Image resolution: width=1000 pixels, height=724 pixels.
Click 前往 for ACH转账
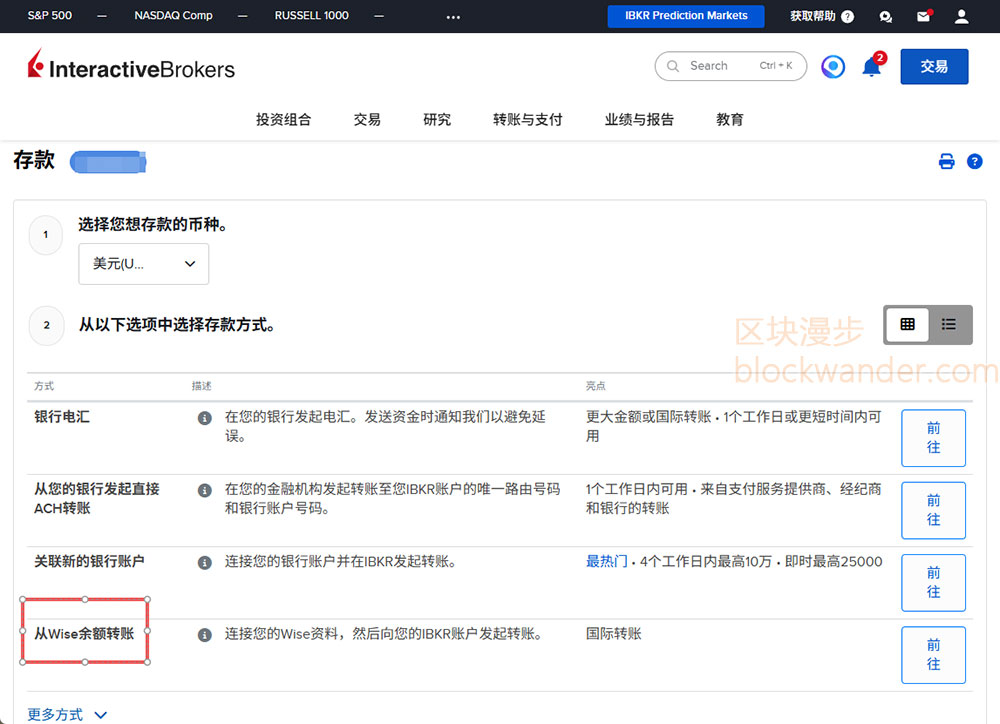click(x=933, y=510)
